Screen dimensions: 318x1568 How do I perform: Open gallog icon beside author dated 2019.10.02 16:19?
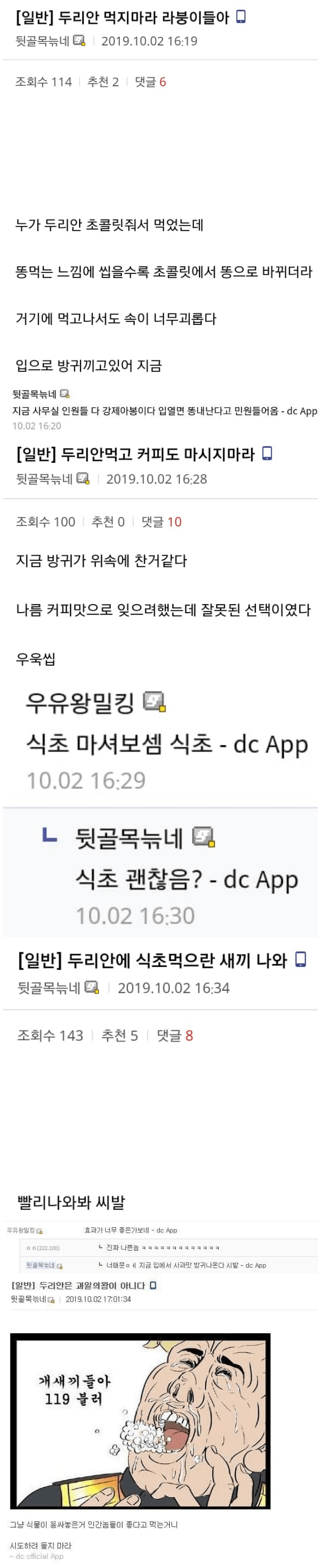tap(79, 41)
